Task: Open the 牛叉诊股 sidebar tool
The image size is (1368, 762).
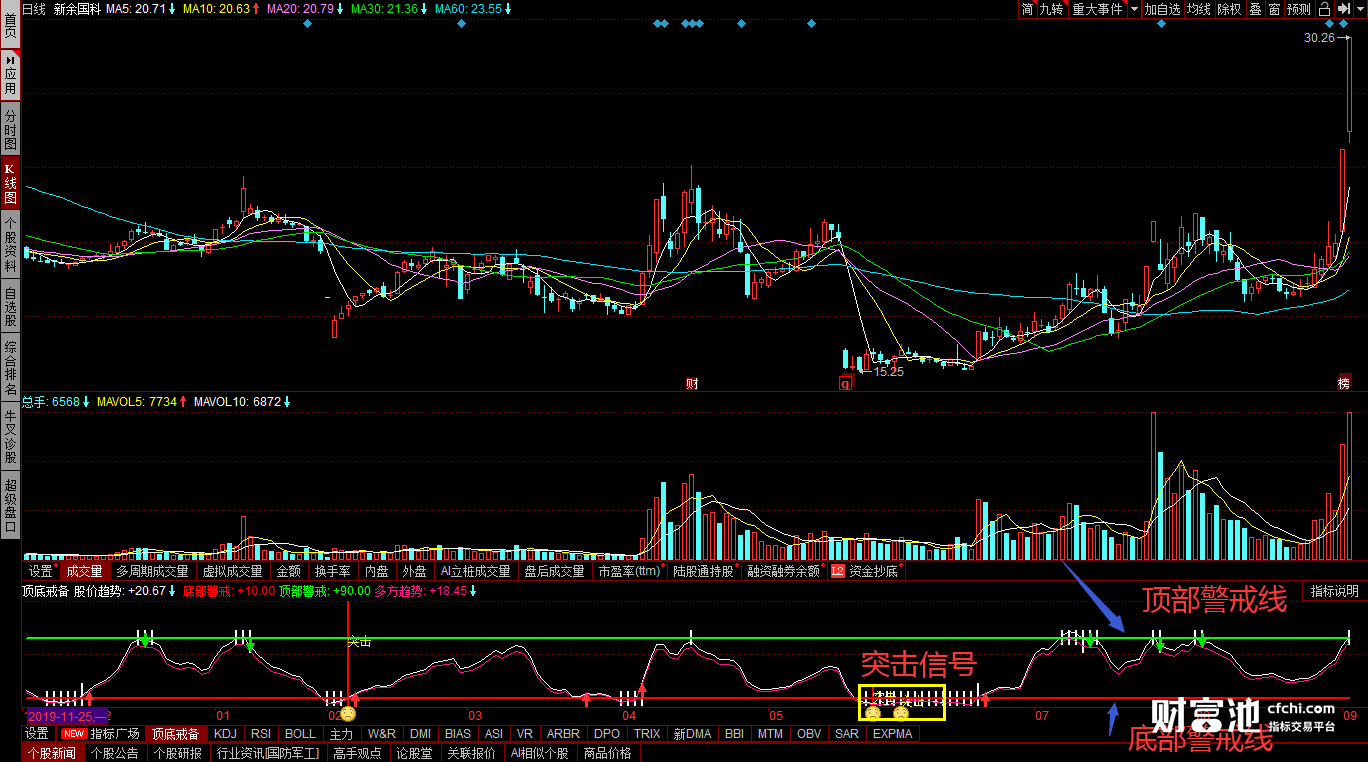Action: click(10, 437)
